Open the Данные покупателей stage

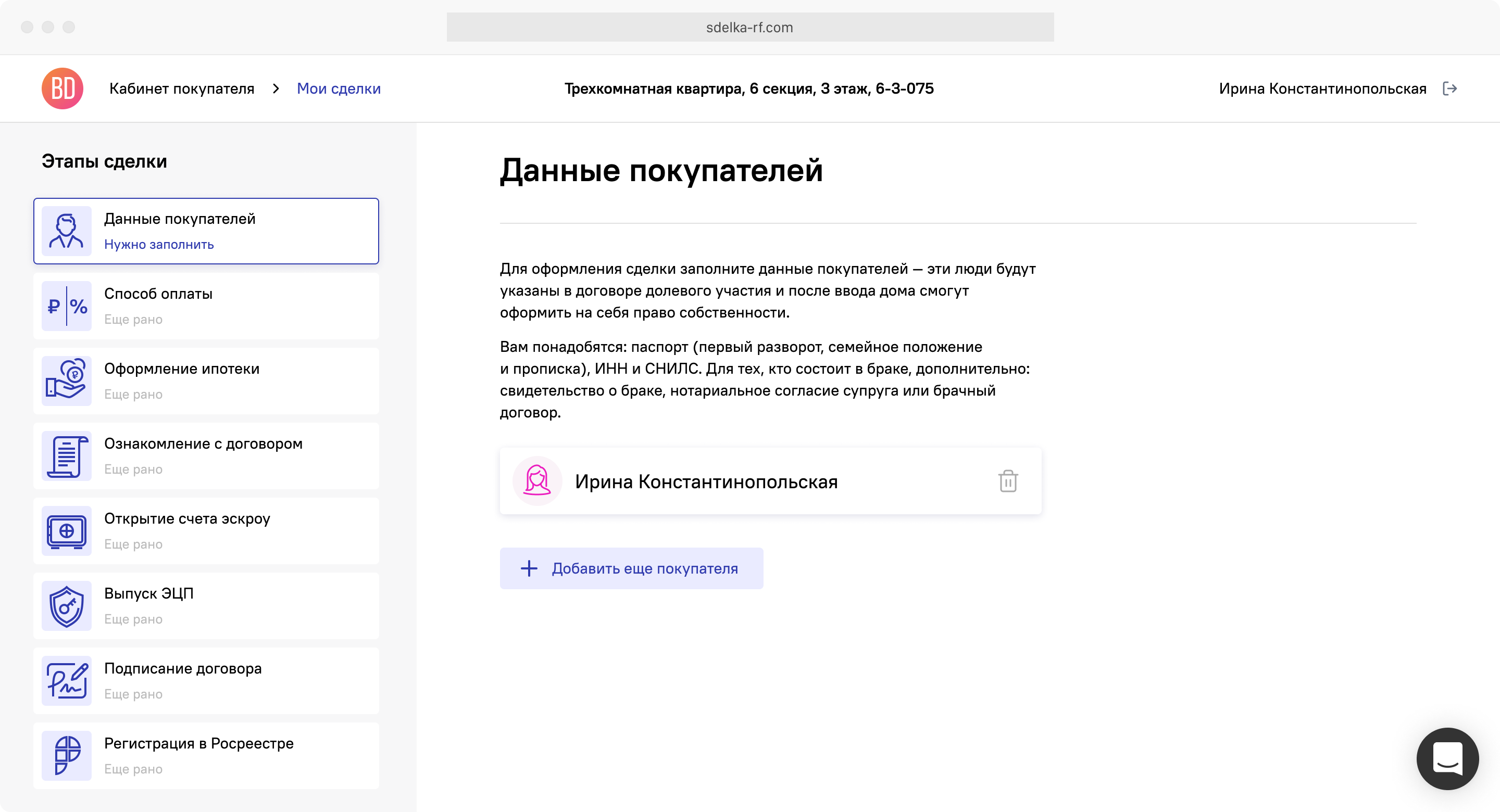coord(206,231)
